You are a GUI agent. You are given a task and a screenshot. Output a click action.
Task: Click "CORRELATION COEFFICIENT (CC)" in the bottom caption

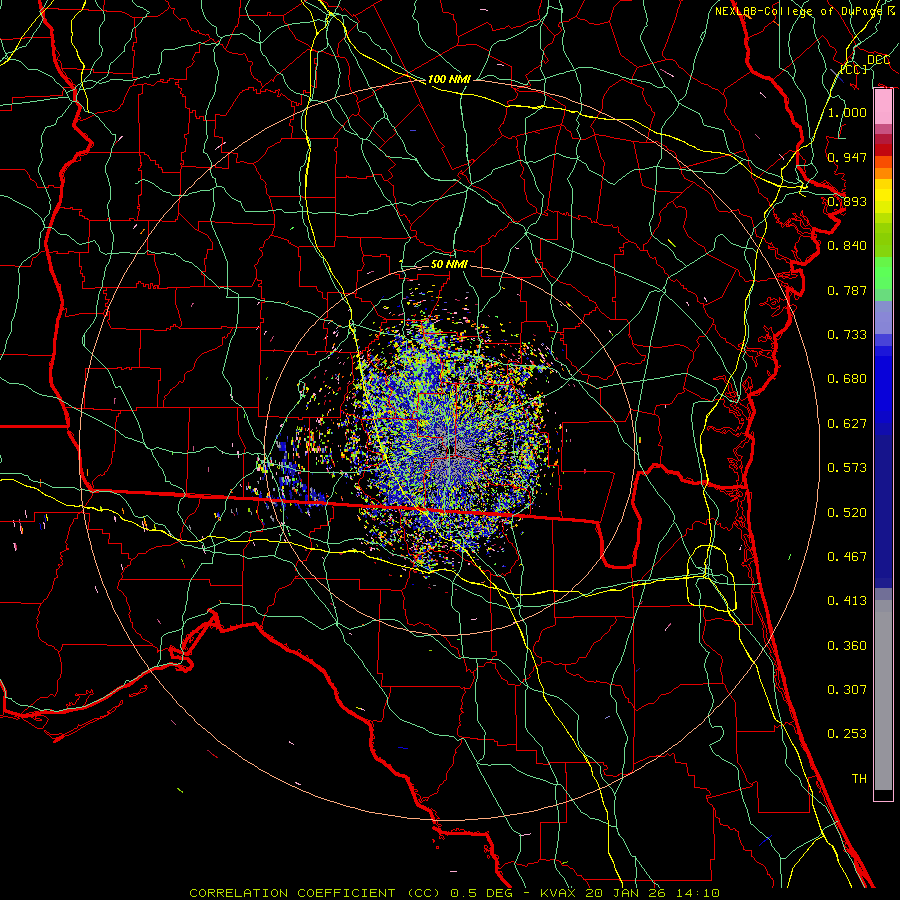(x=314, y=893)
